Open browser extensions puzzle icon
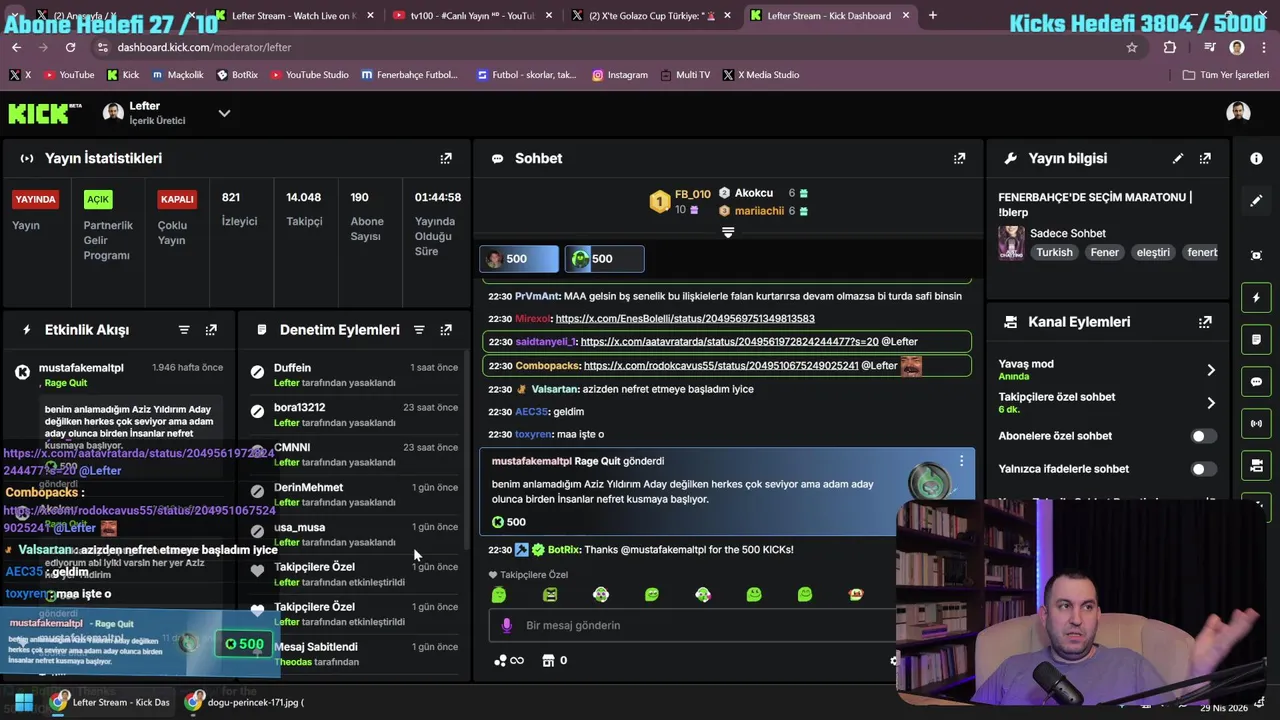 [1170, 47]
